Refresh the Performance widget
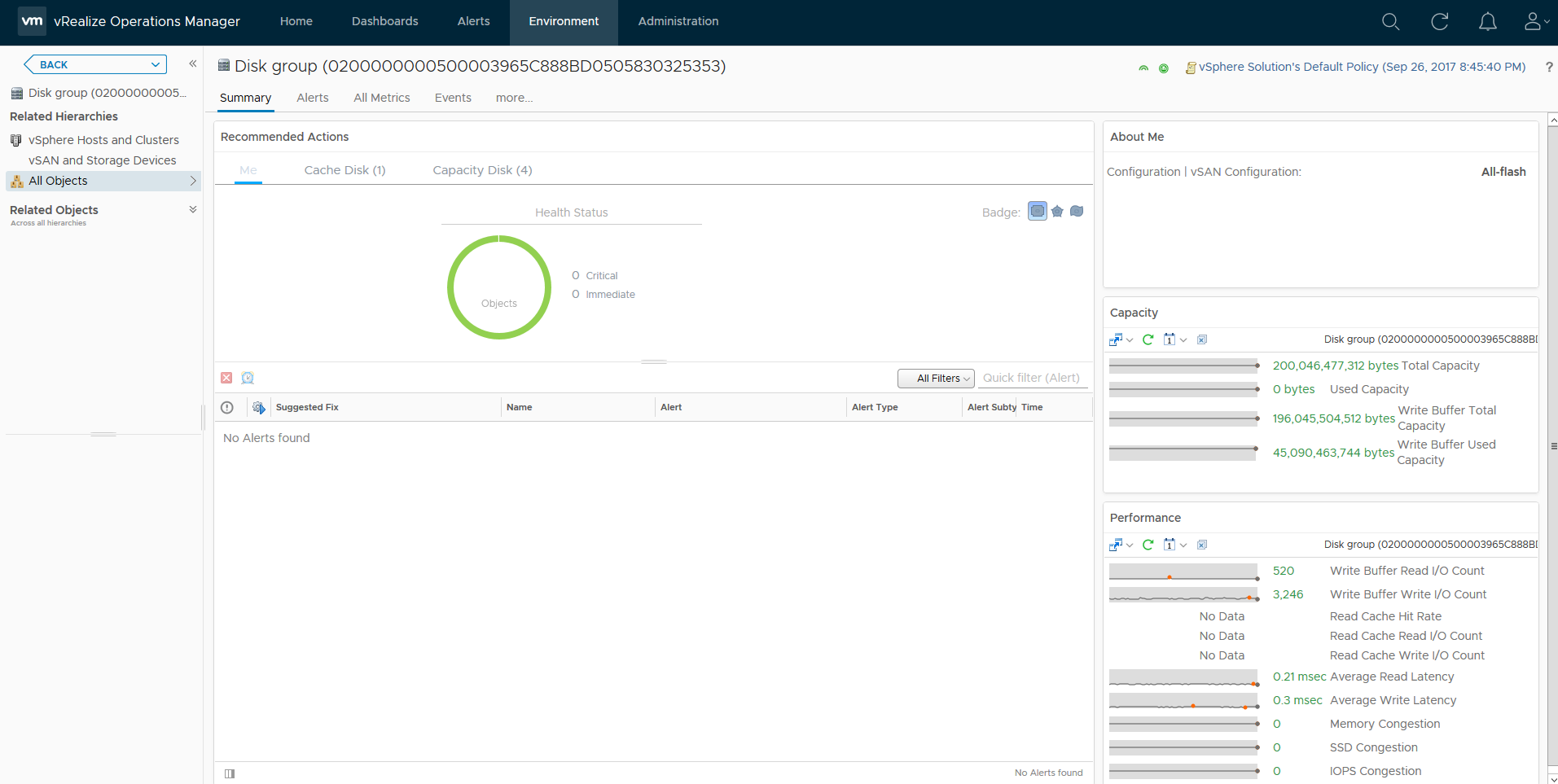Image resolution: width=1558 pixels, height=784 pixels. pos(1148,545)
